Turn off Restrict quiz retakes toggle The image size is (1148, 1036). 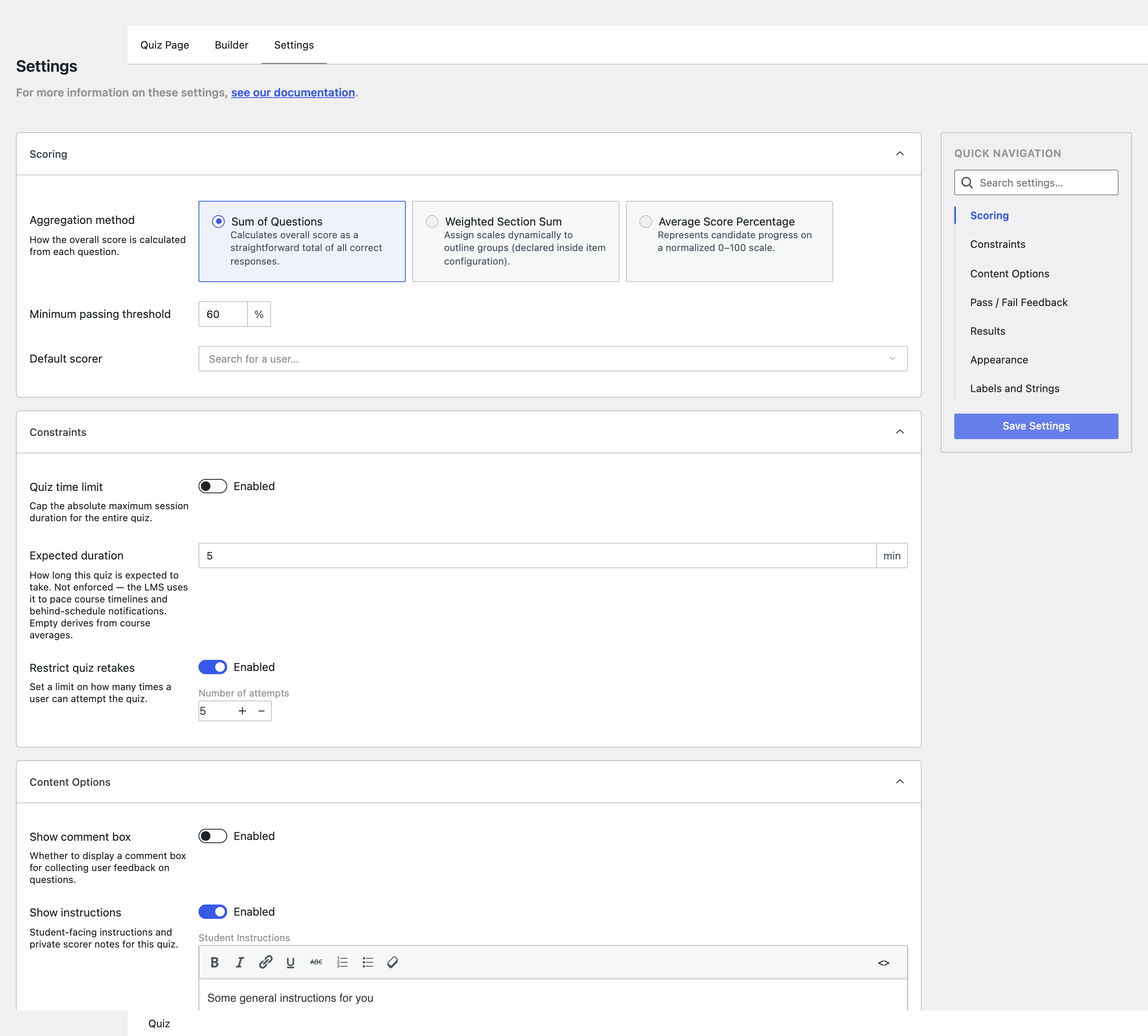click(x=212, y=667)
